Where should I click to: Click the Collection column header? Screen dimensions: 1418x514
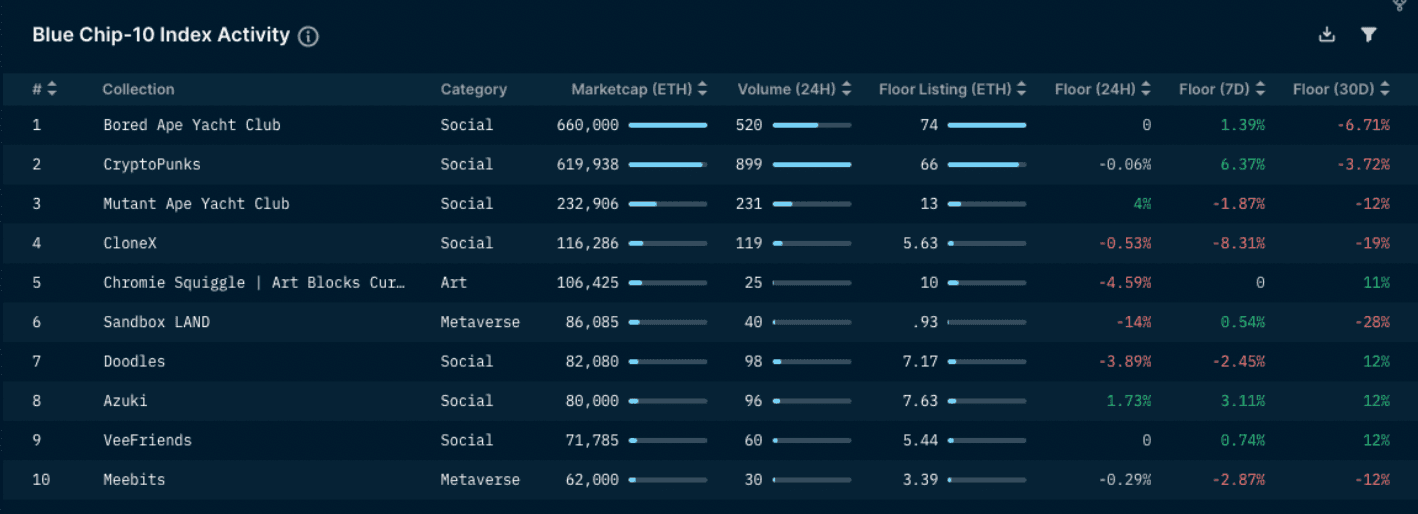click(x=138, y=89)
